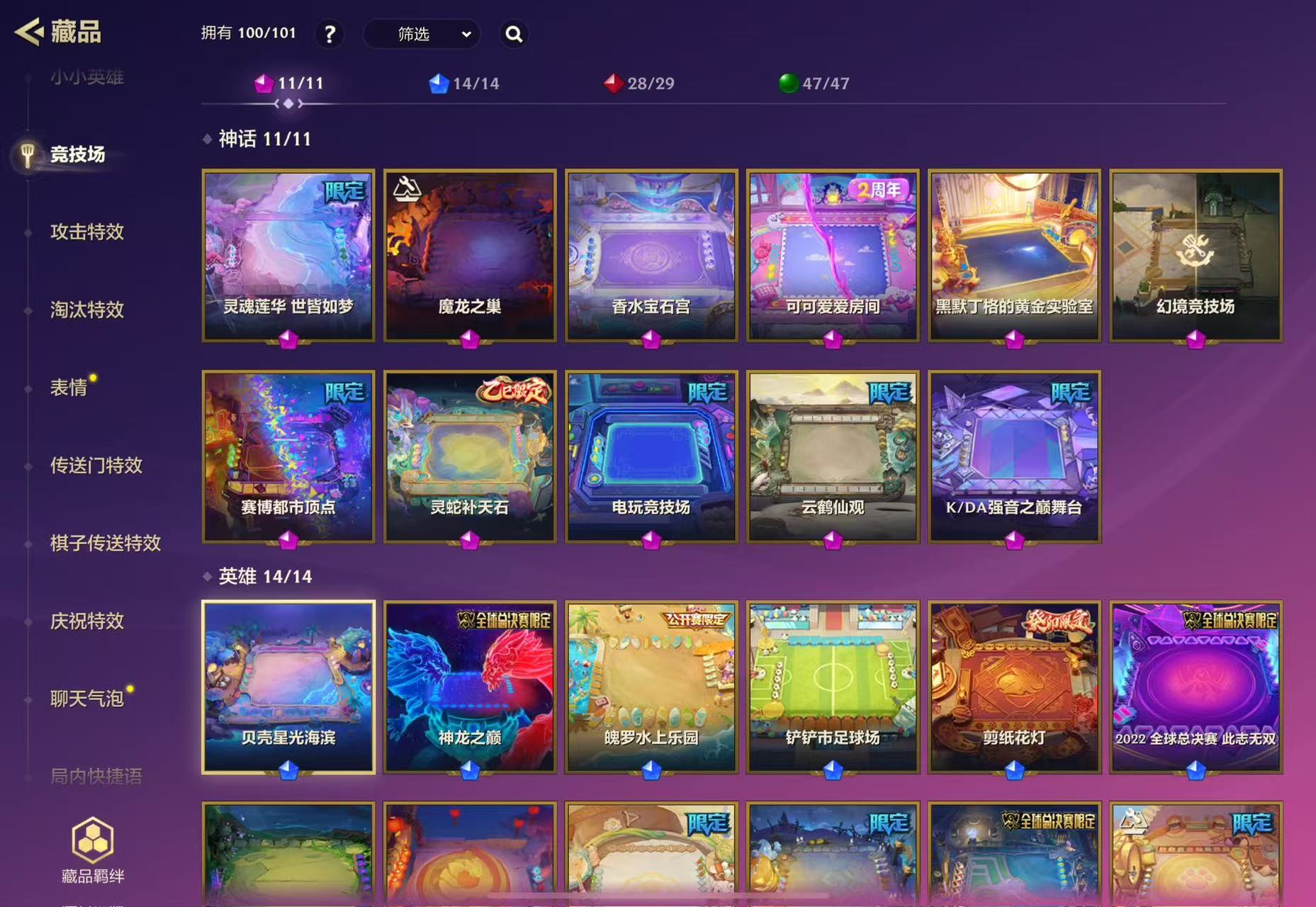Select the 幻境竞技场 arena with tools icon
Image resolution: width=1316 pixels, height=907 pixels.
[x=1196, y=255]
